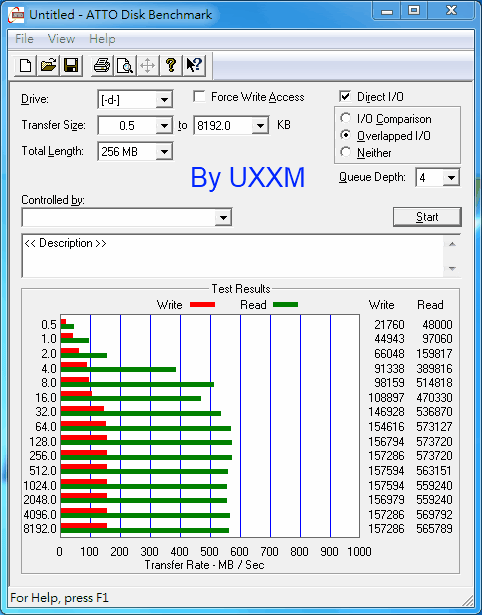Uncheck the Direct I/O checkbox
The width and height of the screenshot is (482, 615).
pos(345,96)
